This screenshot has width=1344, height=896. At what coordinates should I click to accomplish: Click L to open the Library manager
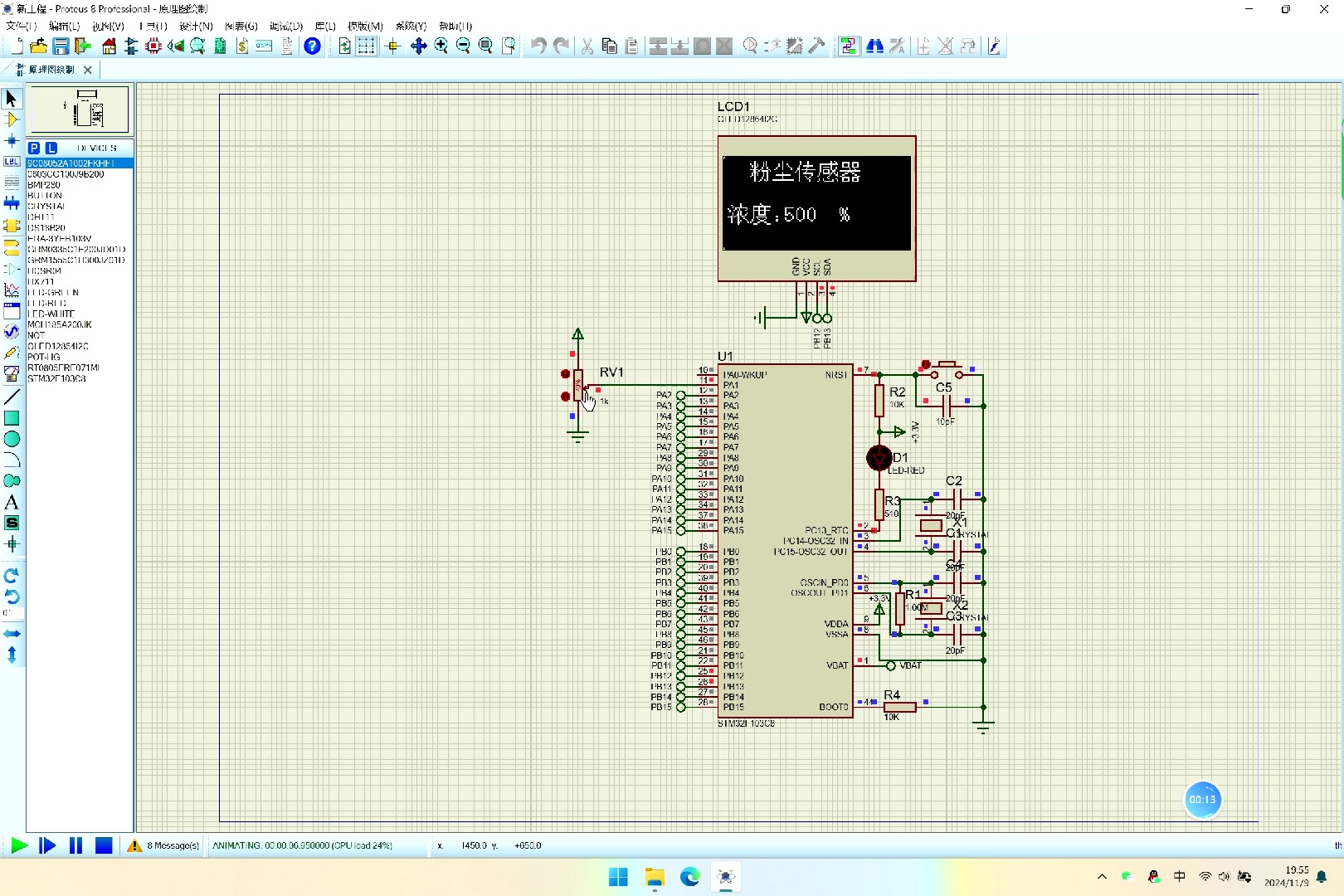(x=51, y=147)
